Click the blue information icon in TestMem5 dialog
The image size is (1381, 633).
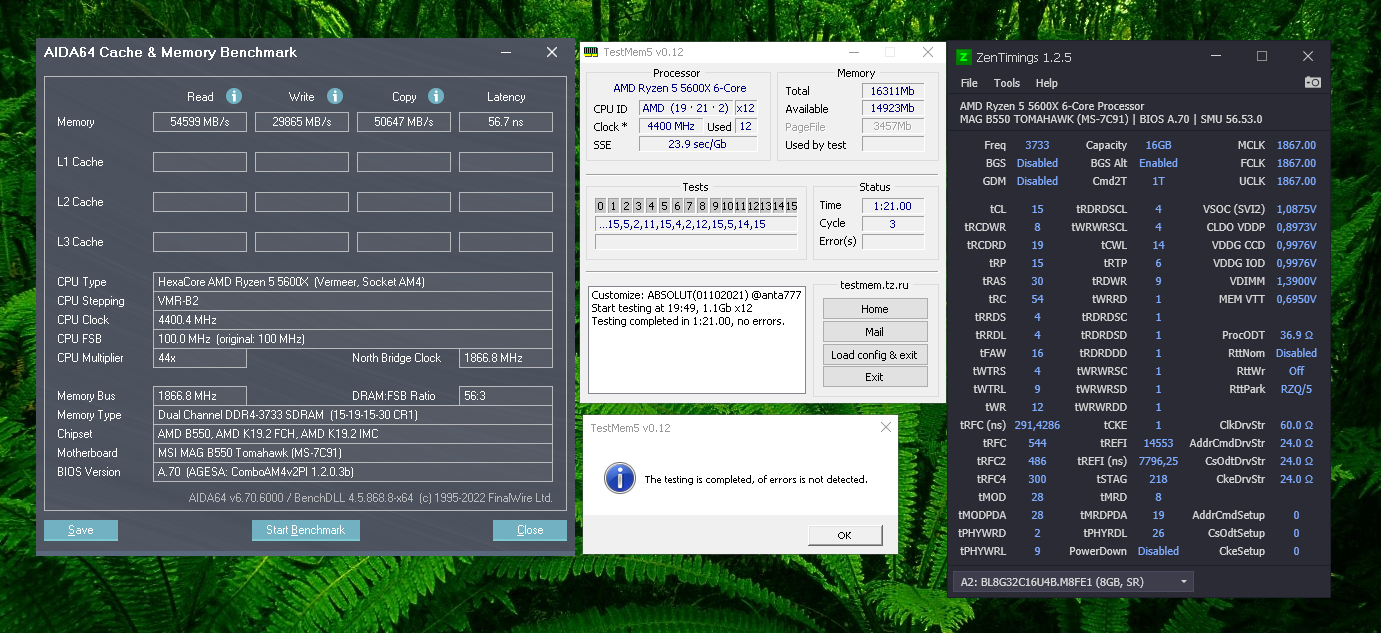(x=620, y=478)
